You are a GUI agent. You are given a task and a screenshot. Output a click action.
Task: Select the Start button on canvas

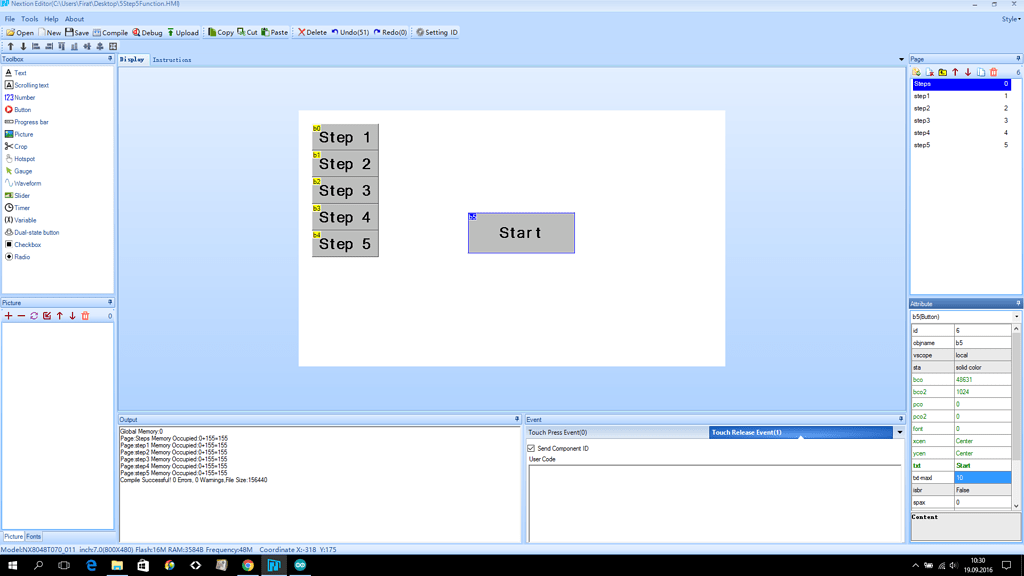tap(521, 233)
